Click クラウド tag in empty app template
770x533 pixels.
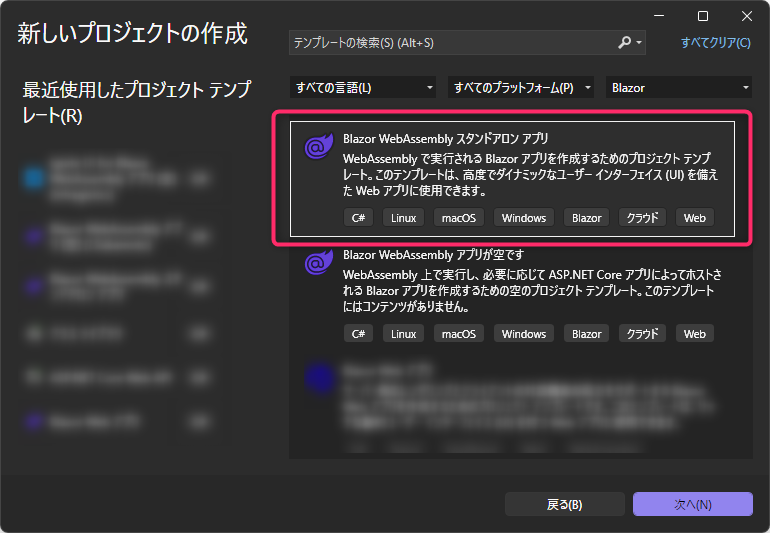[x=642, y=334]
